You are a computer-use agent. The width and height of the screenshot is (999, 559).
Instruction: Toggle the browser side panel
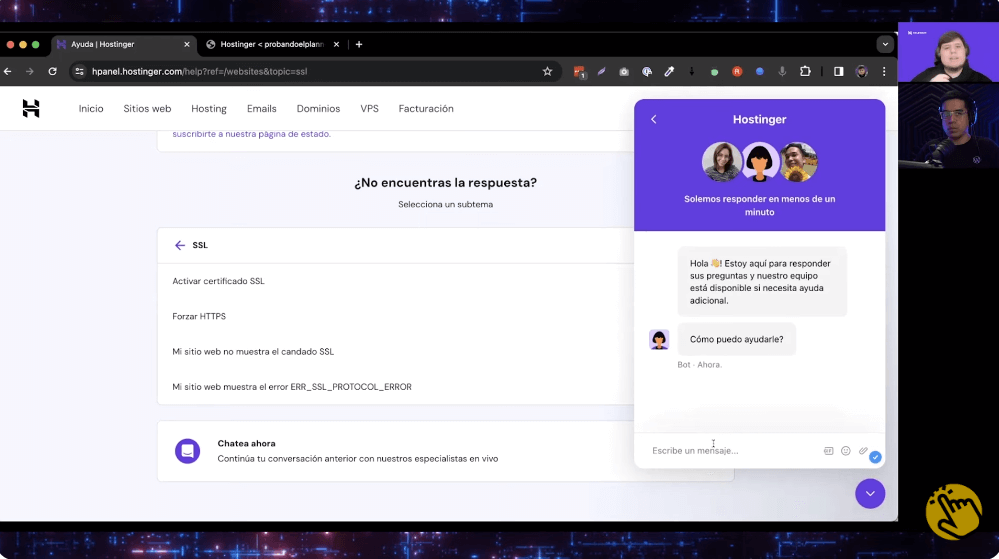838,71
